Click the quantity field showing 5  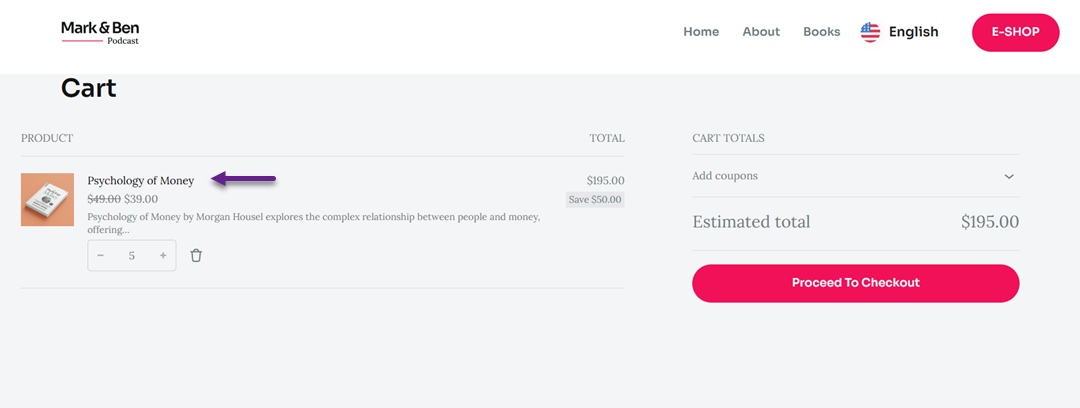pyautogui.click(x=132, y=256)
